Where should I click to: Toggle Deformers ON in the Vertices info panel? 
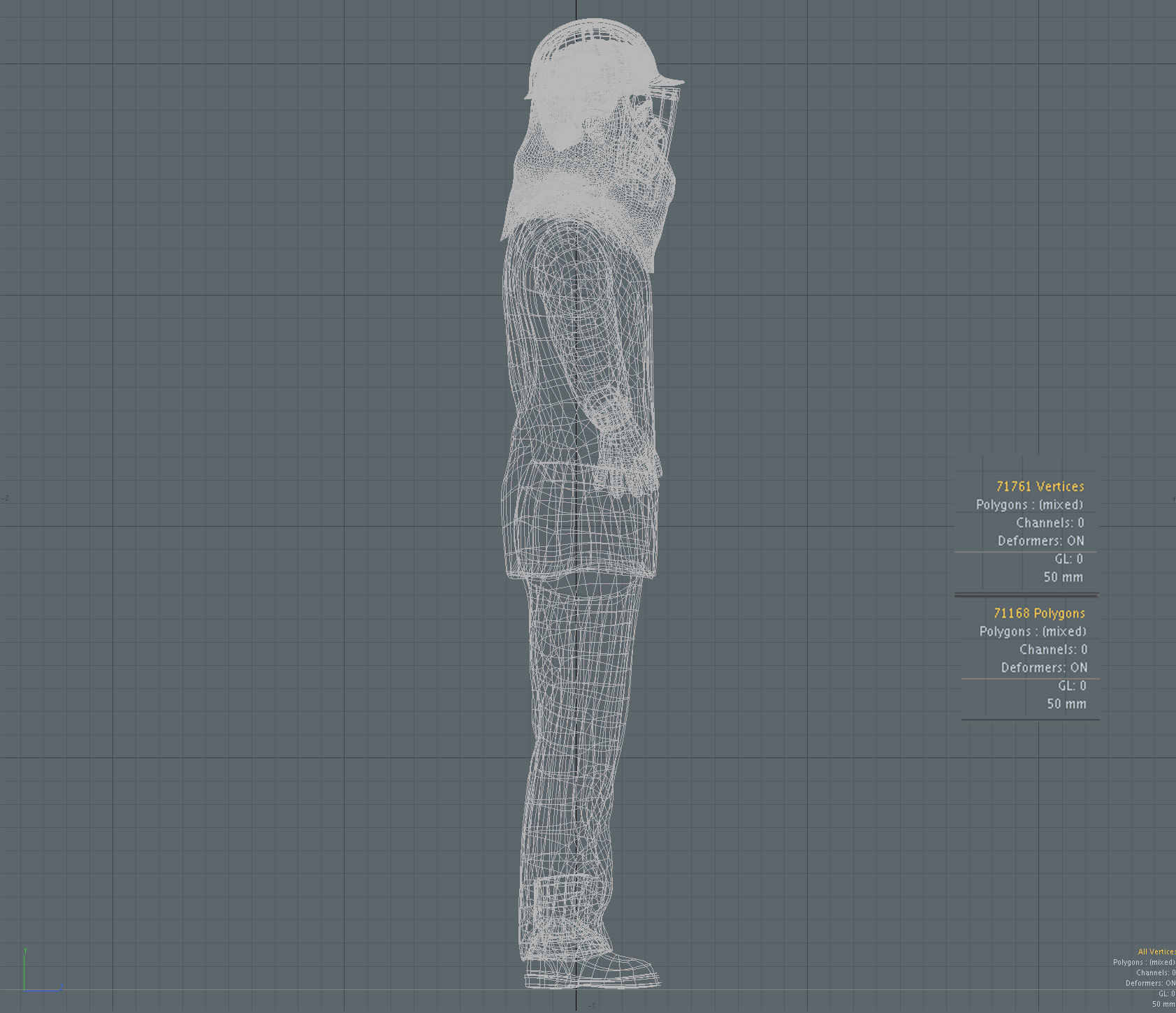point(1040,541)
